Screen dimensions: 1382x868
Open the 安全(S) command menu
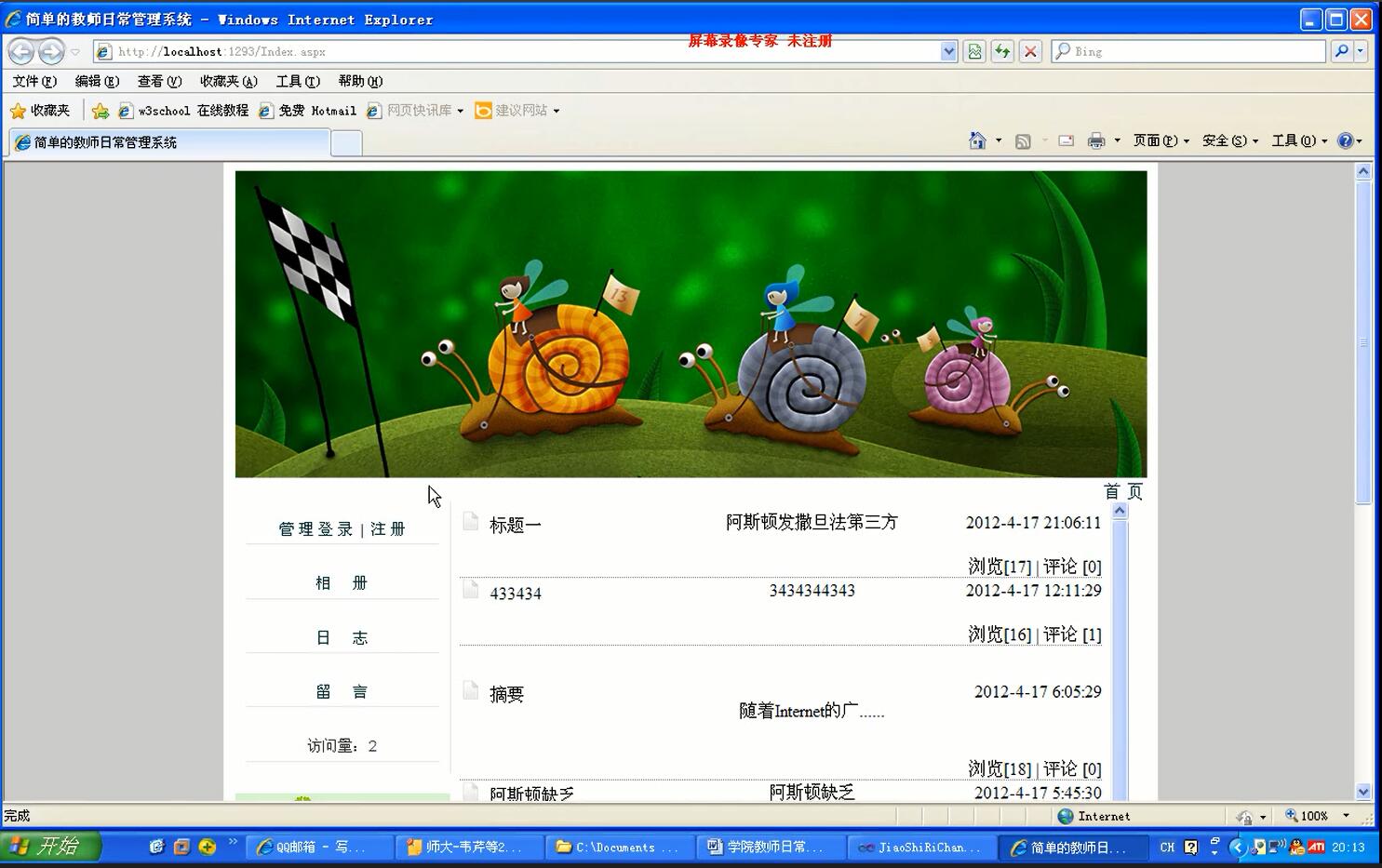[1229, 140]
